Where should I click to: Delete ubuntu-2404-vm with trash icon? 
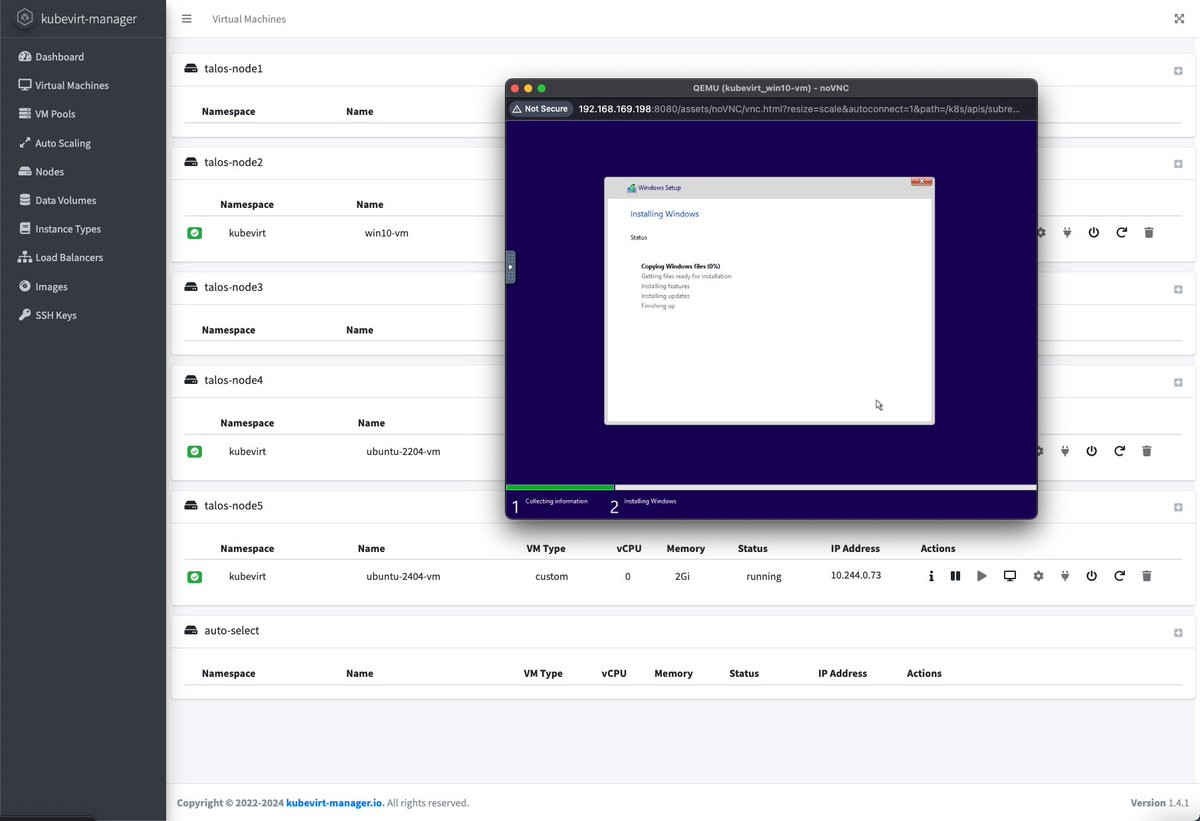tap(1147, 577)
